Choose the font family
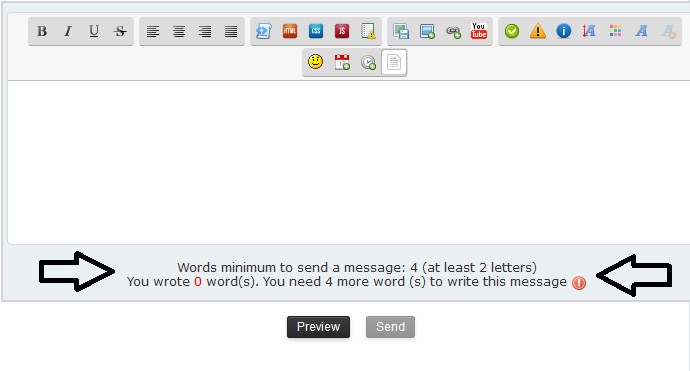Viewport: 690px width, 371px height. 641,31
